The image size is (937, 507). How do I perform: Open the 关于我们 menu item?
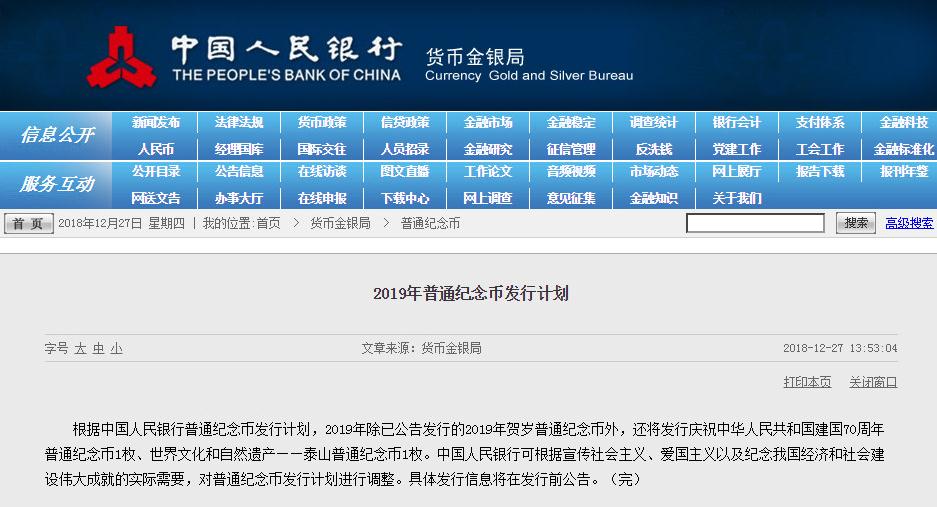pos(737,198)
